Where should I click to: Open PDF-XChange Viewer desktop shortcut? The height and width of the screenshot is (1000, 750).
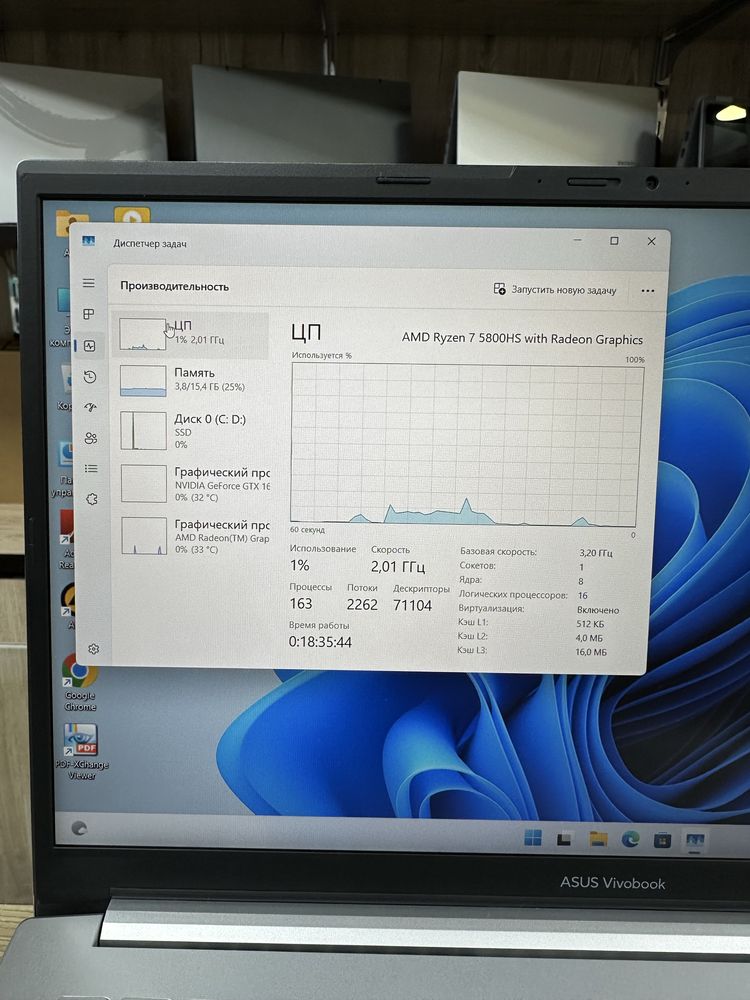[x=82, y=753]
